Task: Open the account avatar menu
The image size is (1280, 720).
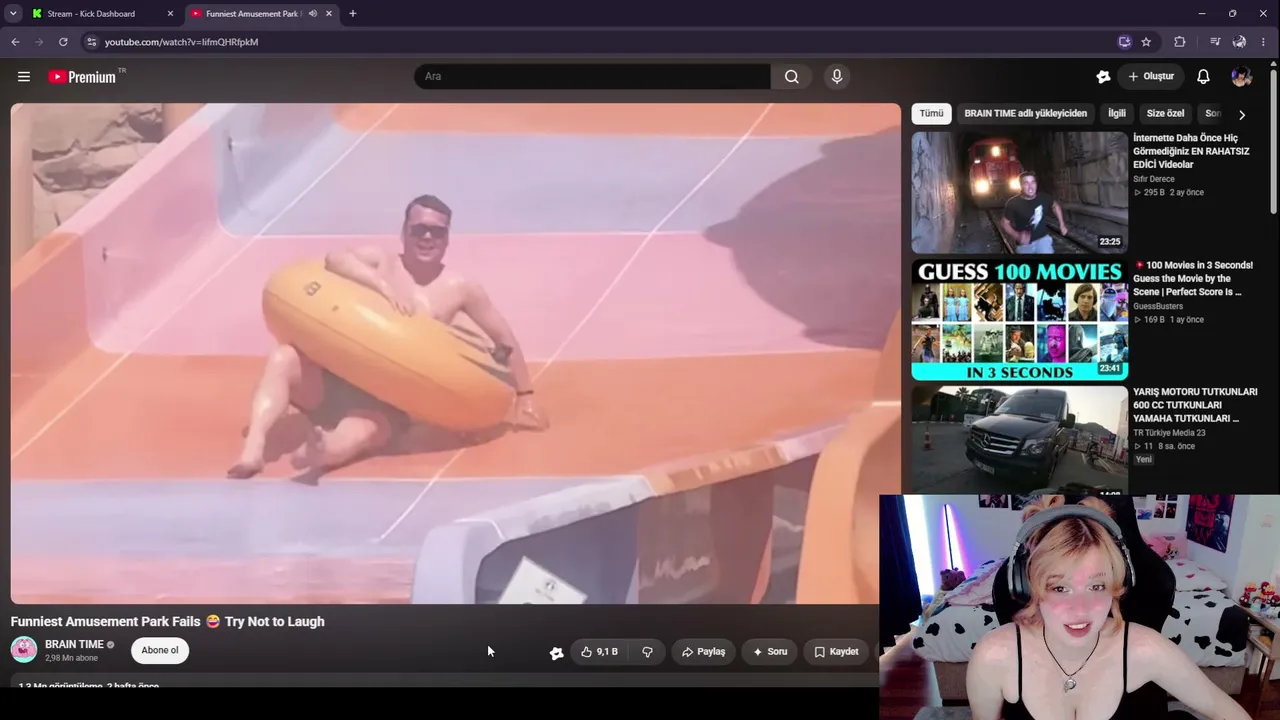Action: pyautogui.click(x=1241, y=77)
